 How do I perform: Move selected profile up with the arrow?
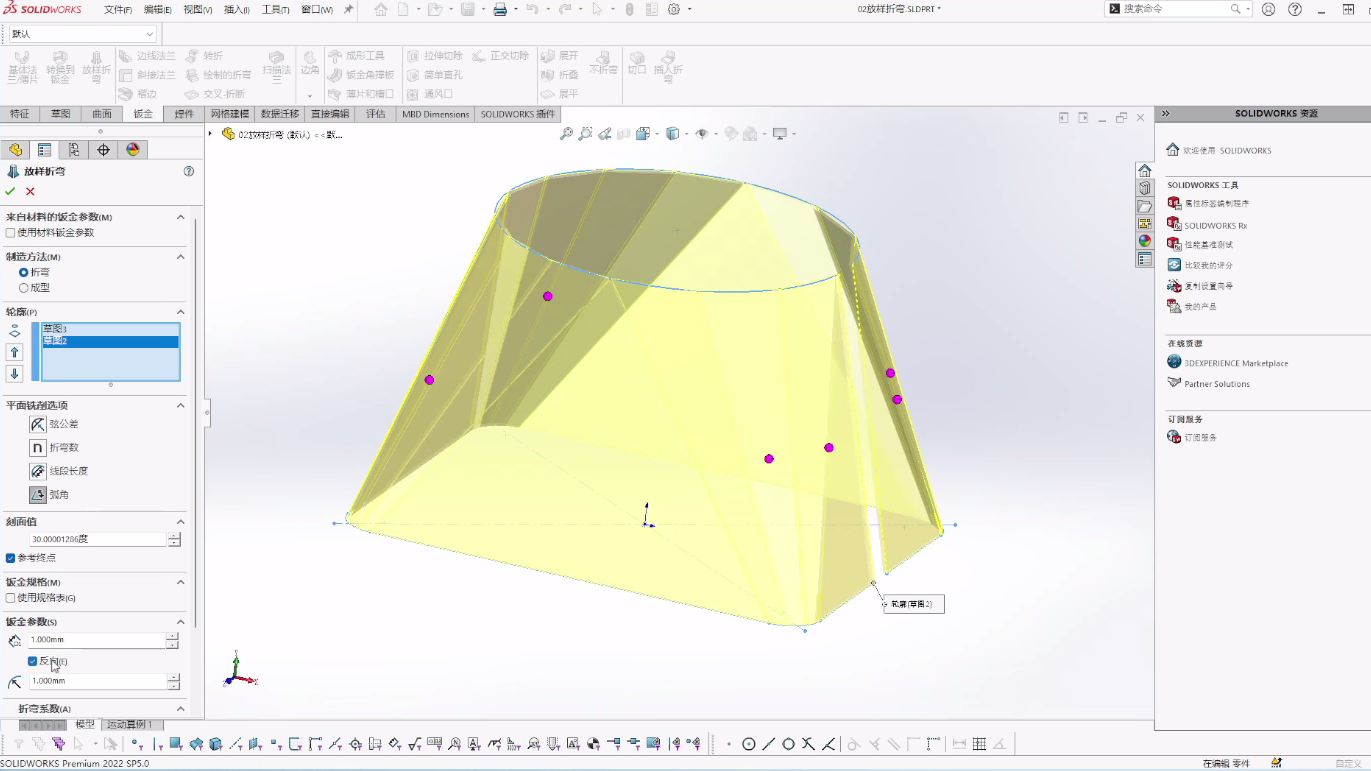click(x=14, y=352)
